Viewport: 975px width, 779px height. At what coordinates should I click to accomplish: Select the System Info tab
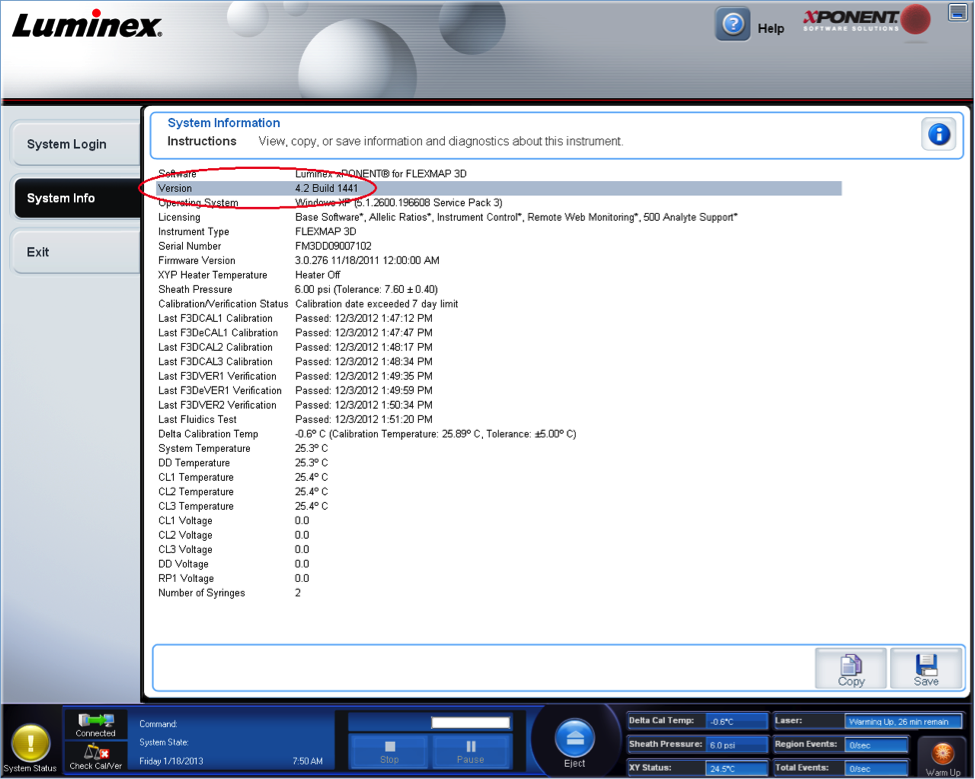point(76,198)
